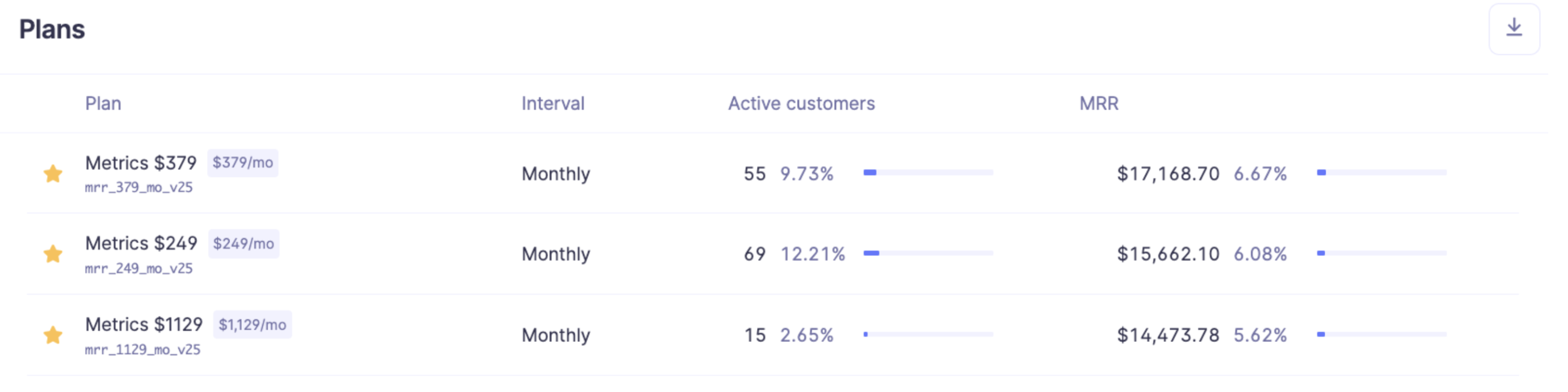Sort by Plan column header

pos(103,104)
